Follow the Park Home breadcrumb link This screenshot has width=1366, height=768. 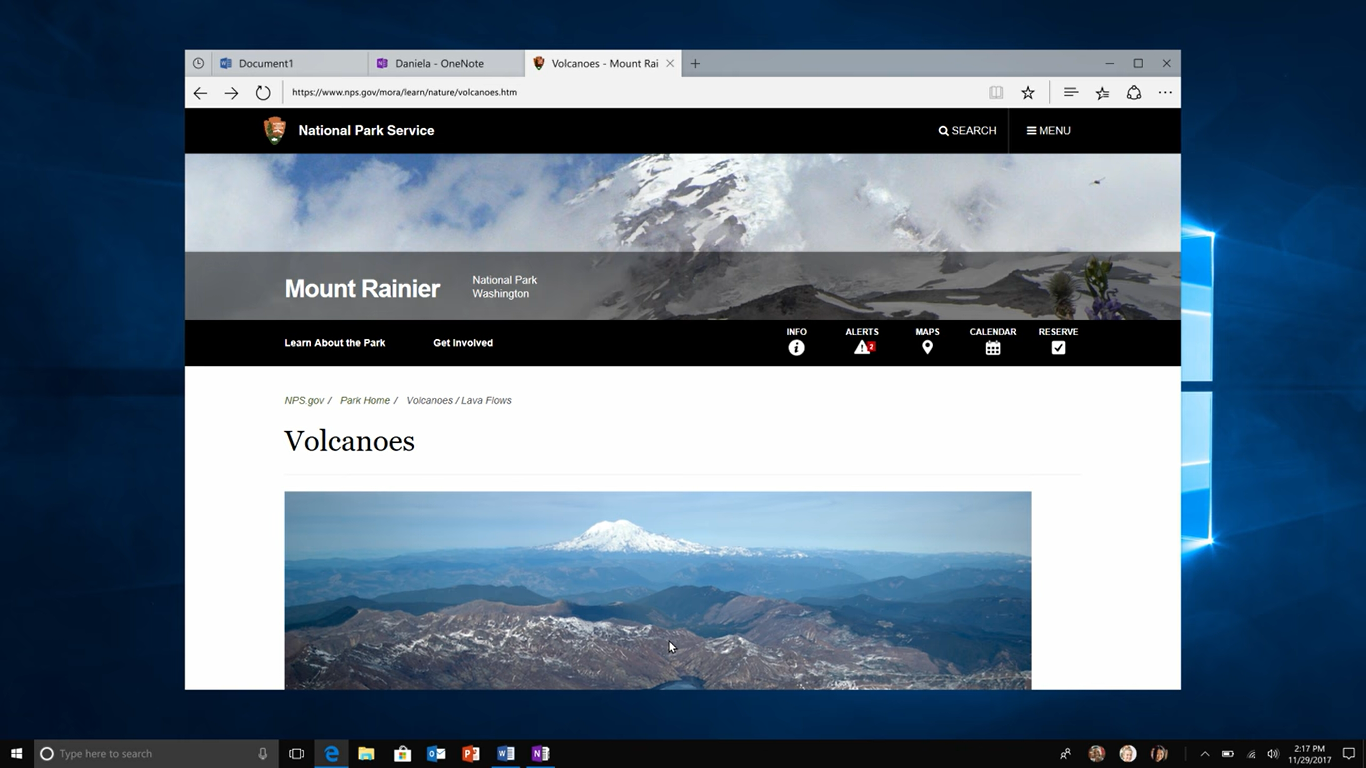[x=365, y=400]
